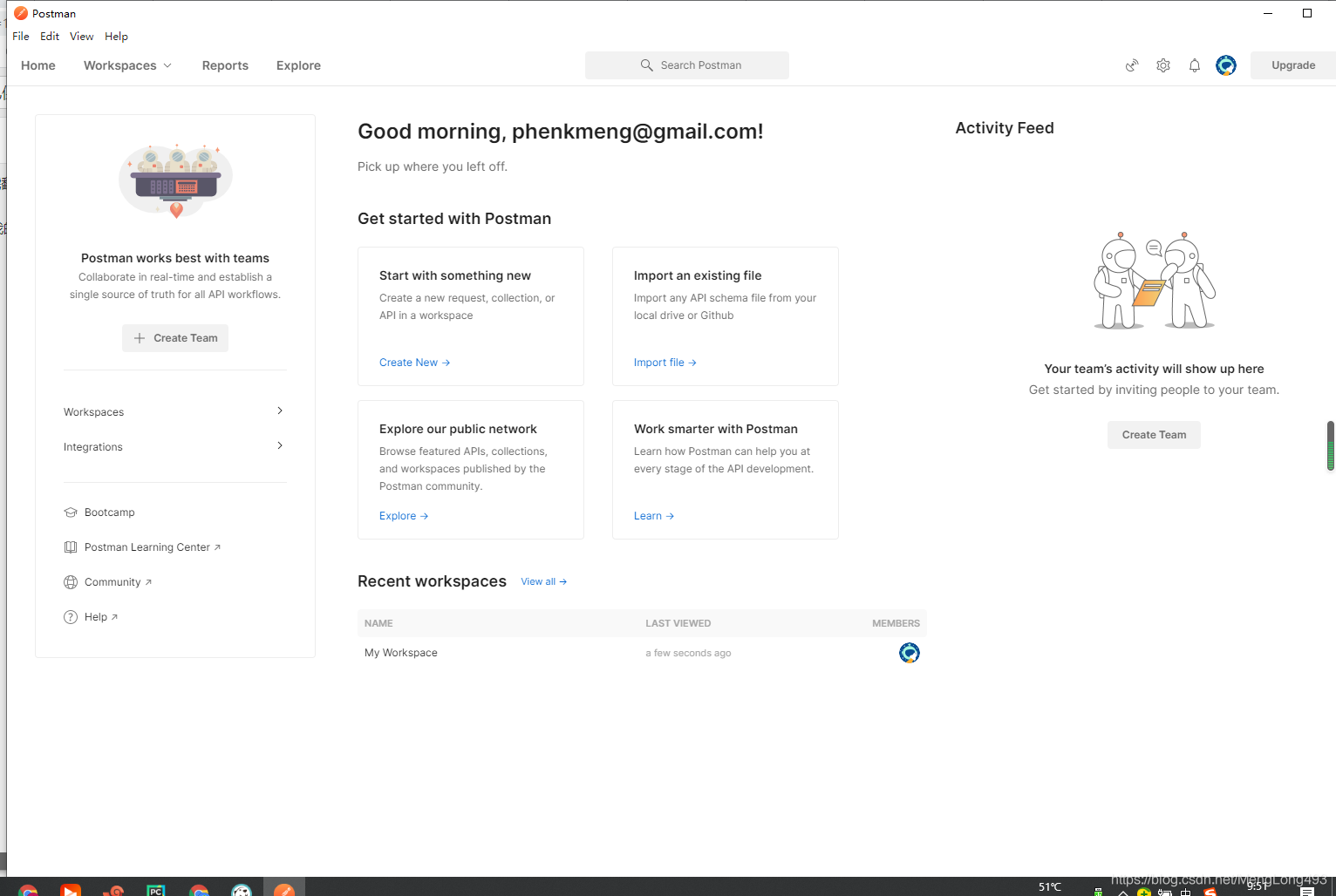
Task: Open PyCharm from the taskbar
Action: [x=156, y=891]
